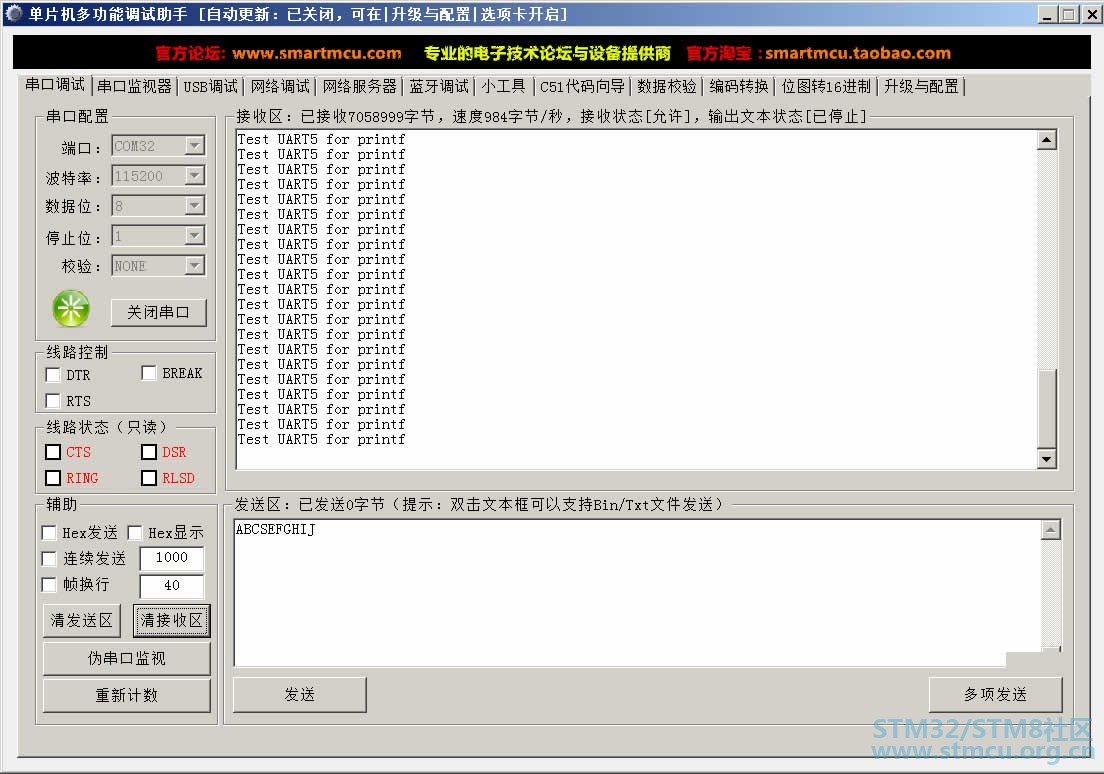Enable the Hex发送 checkbox
Viewport: 1104px width, 774px height.
(x=49, y=532)
